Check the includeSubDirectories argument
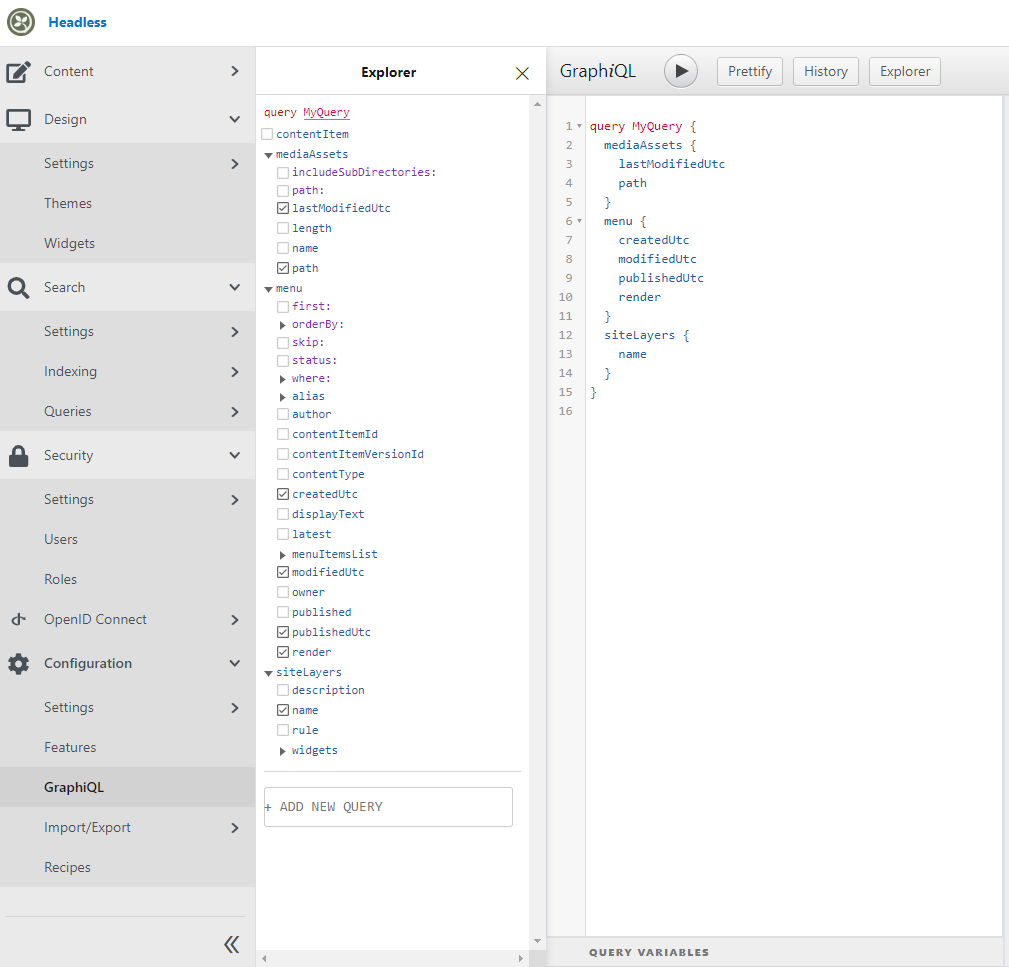Screen dimensions: 1009x967 coord(282,172)
